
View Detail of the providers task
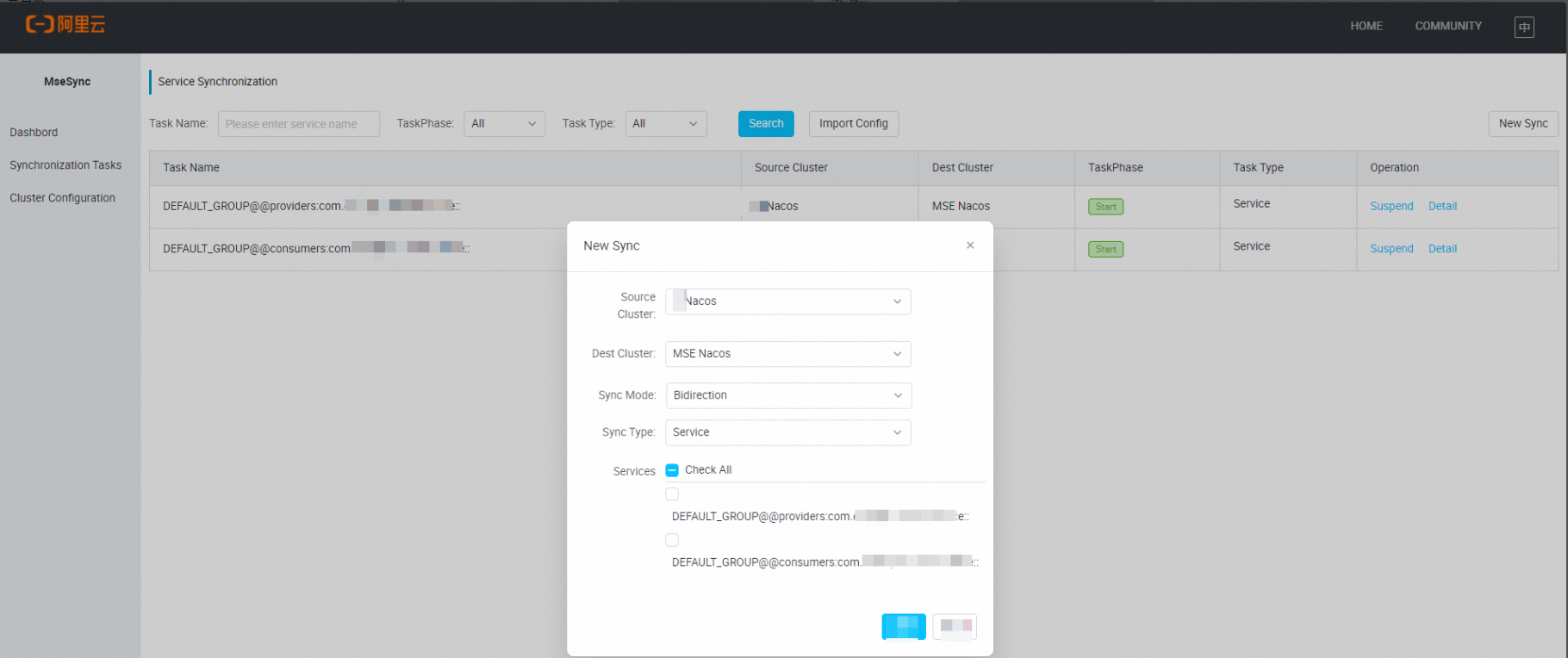click(1442, 206)
